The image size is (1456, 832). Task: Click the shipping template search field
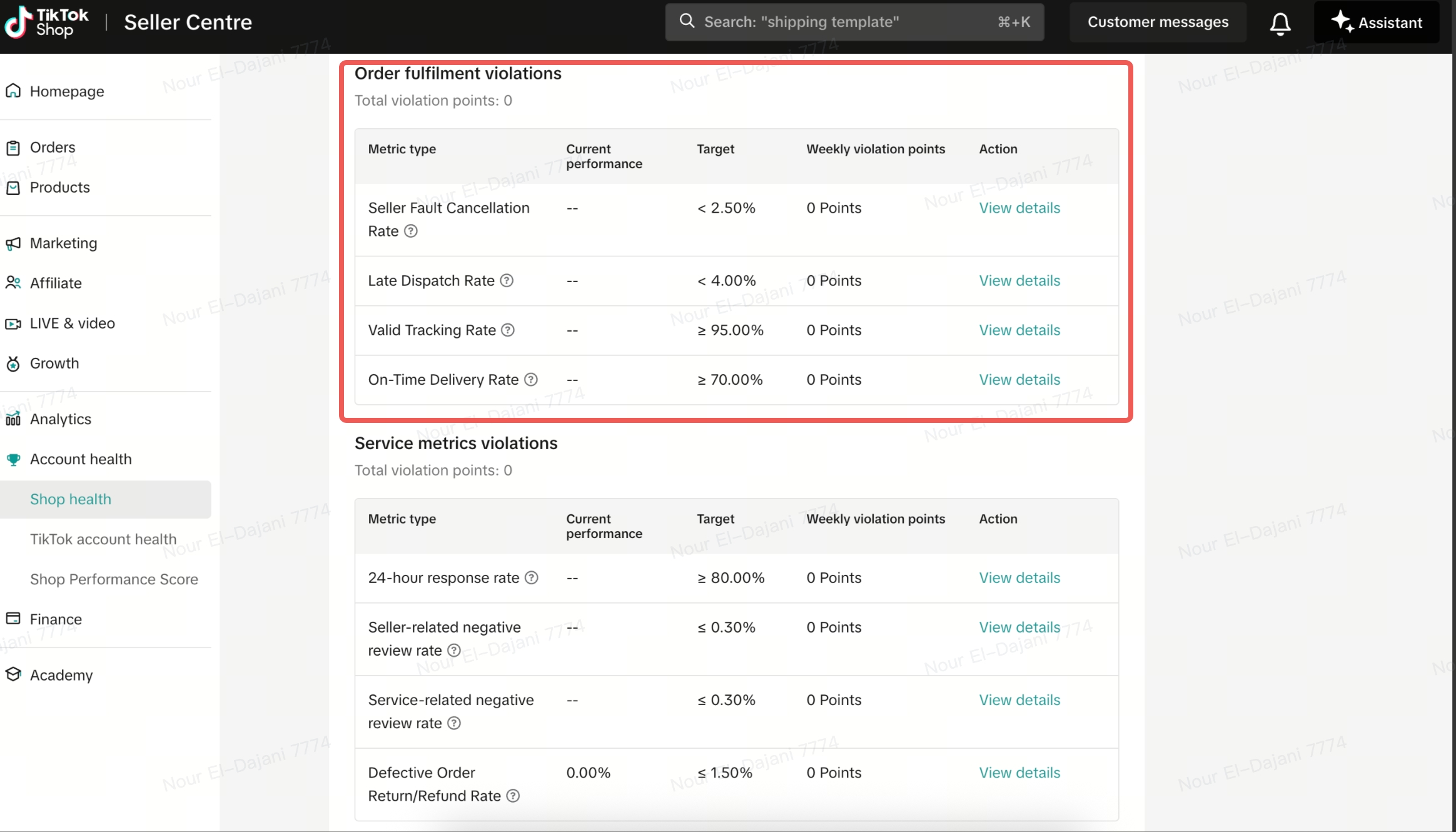click(x=854, y=23)
